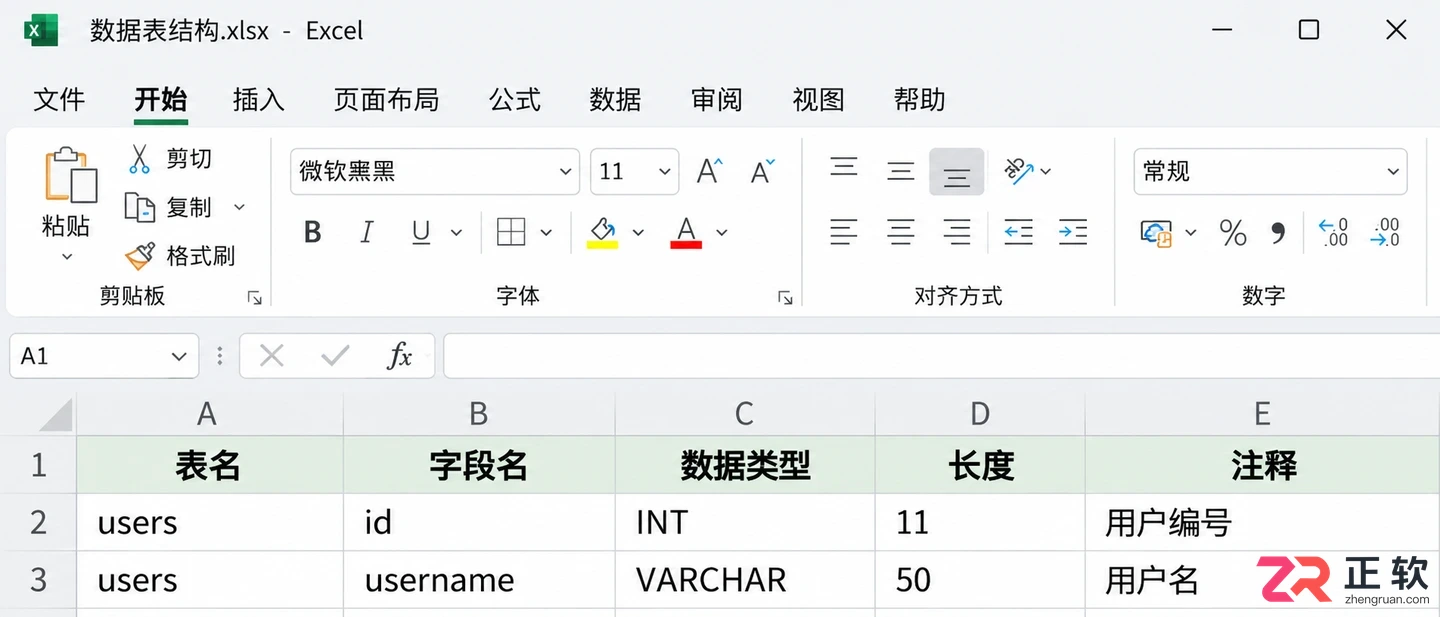Click inside the formula bar
Viewport: 1440px width, 617px height.
[941, 356]
